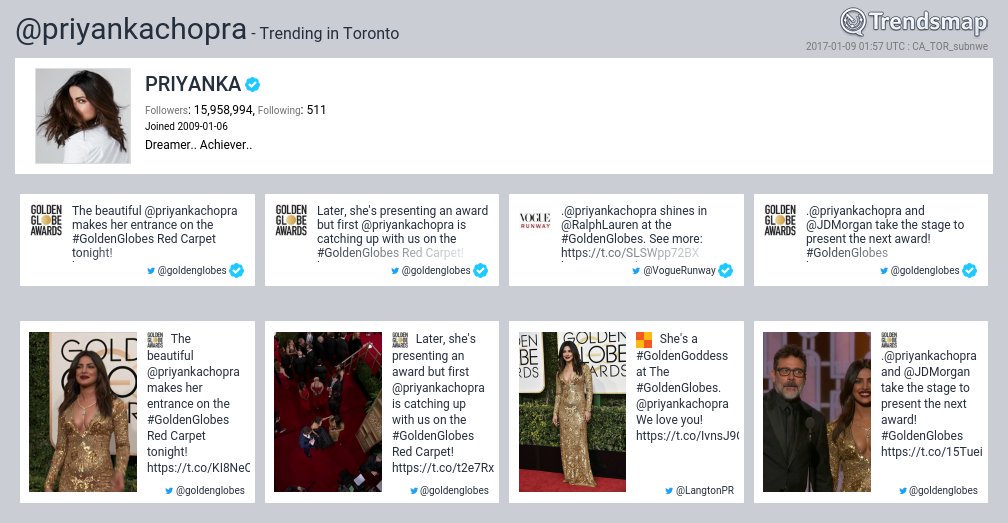Viewport: 1008px width, 523px height.
Task: Click the verified badge beside PRIYANKA
Action: point(253,84)
